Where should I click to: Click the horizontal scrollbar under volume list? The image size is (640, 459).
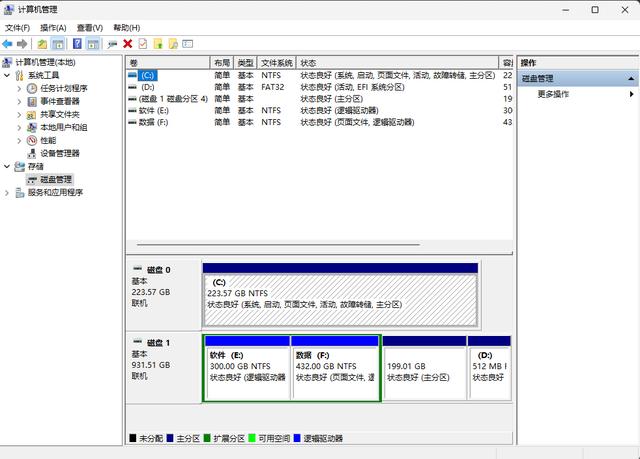(278, 245)
